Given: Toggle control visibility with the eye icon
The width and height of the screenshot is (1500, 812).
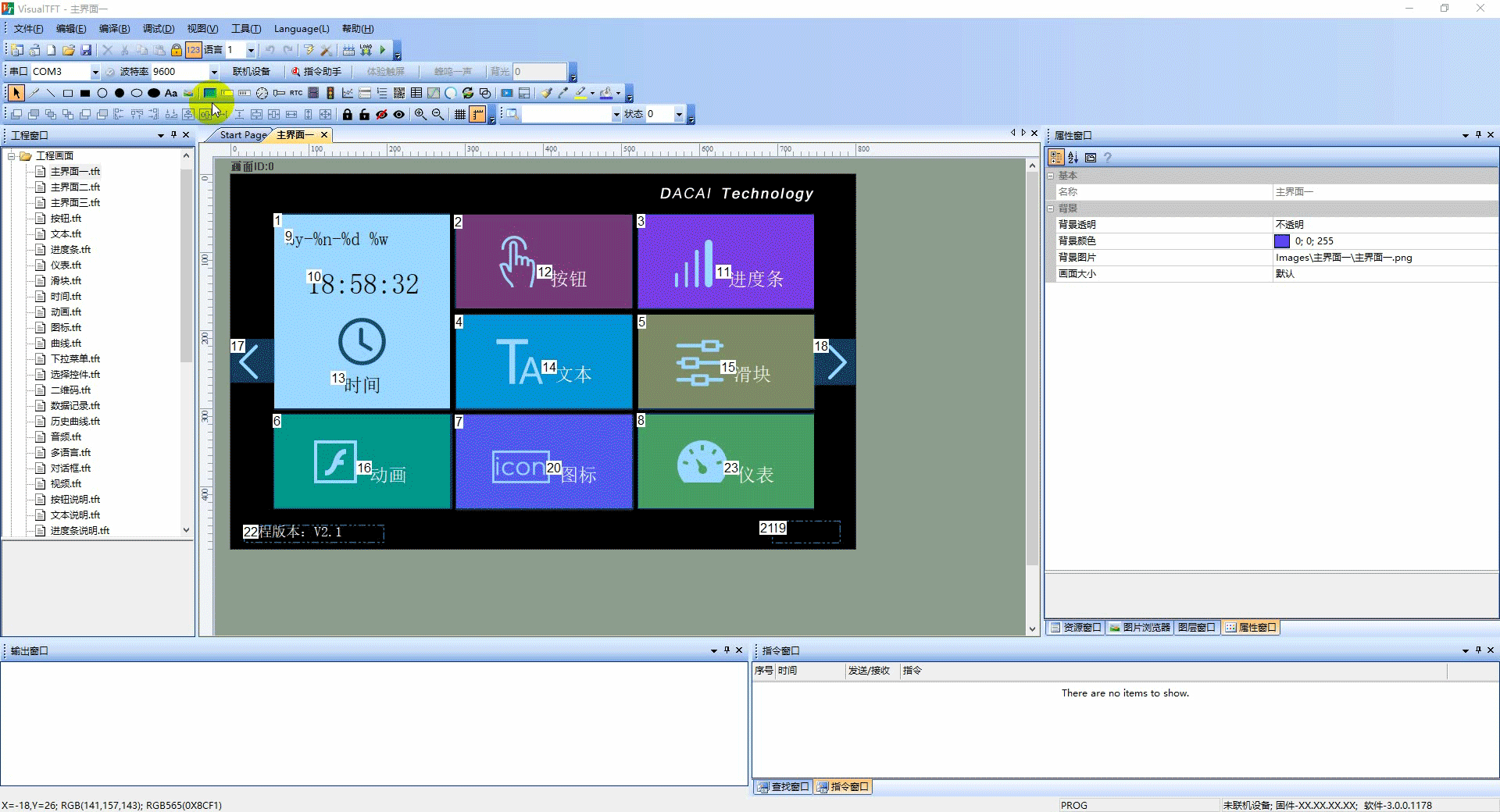Looking at the screenshot, I should point(399,114).
